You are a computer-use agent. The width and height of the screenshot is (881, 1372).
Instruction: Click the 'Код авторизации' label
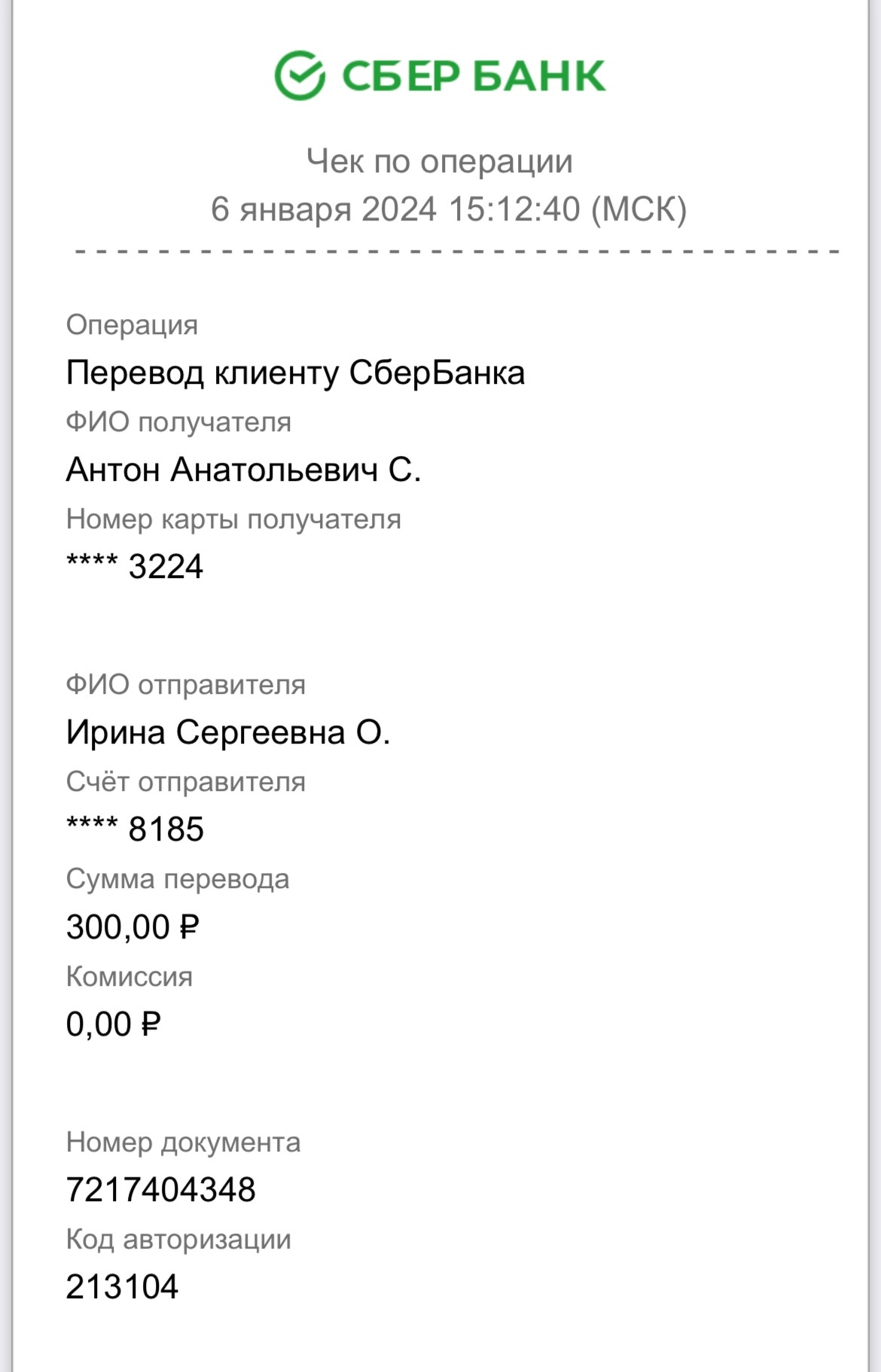(178, 1240)
